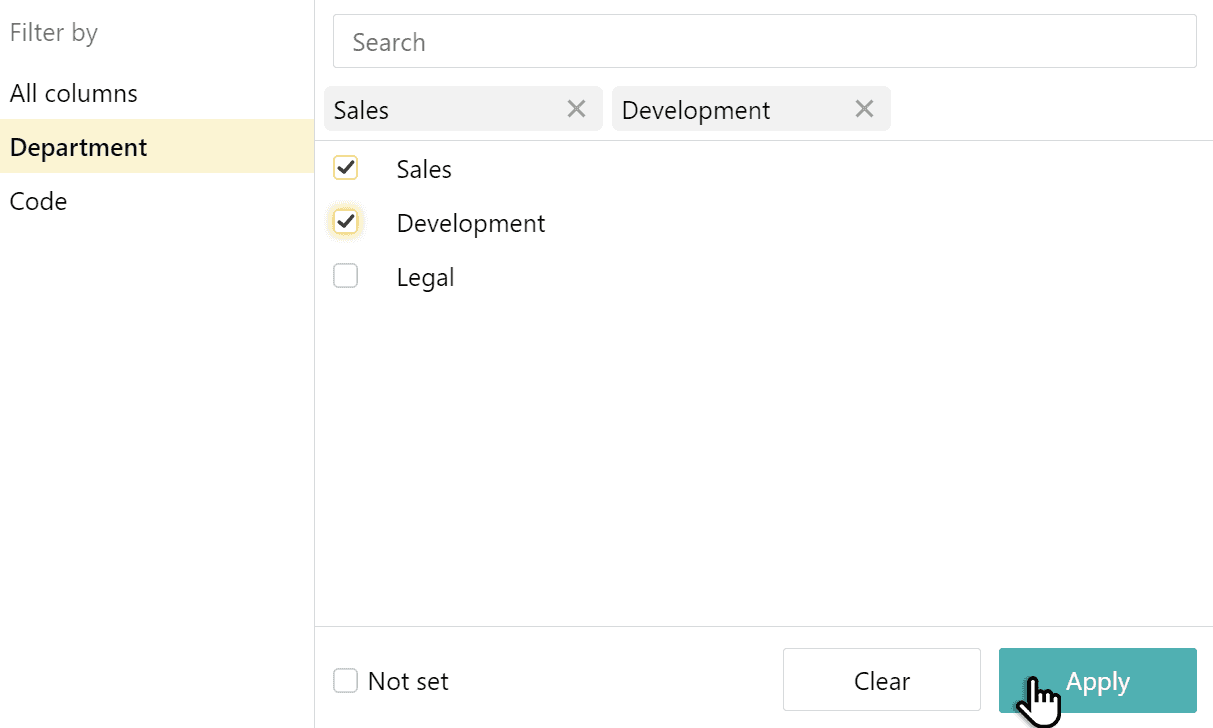Switch to the Code filter category
Viewport: 1213px width, 728px height.
38,201
